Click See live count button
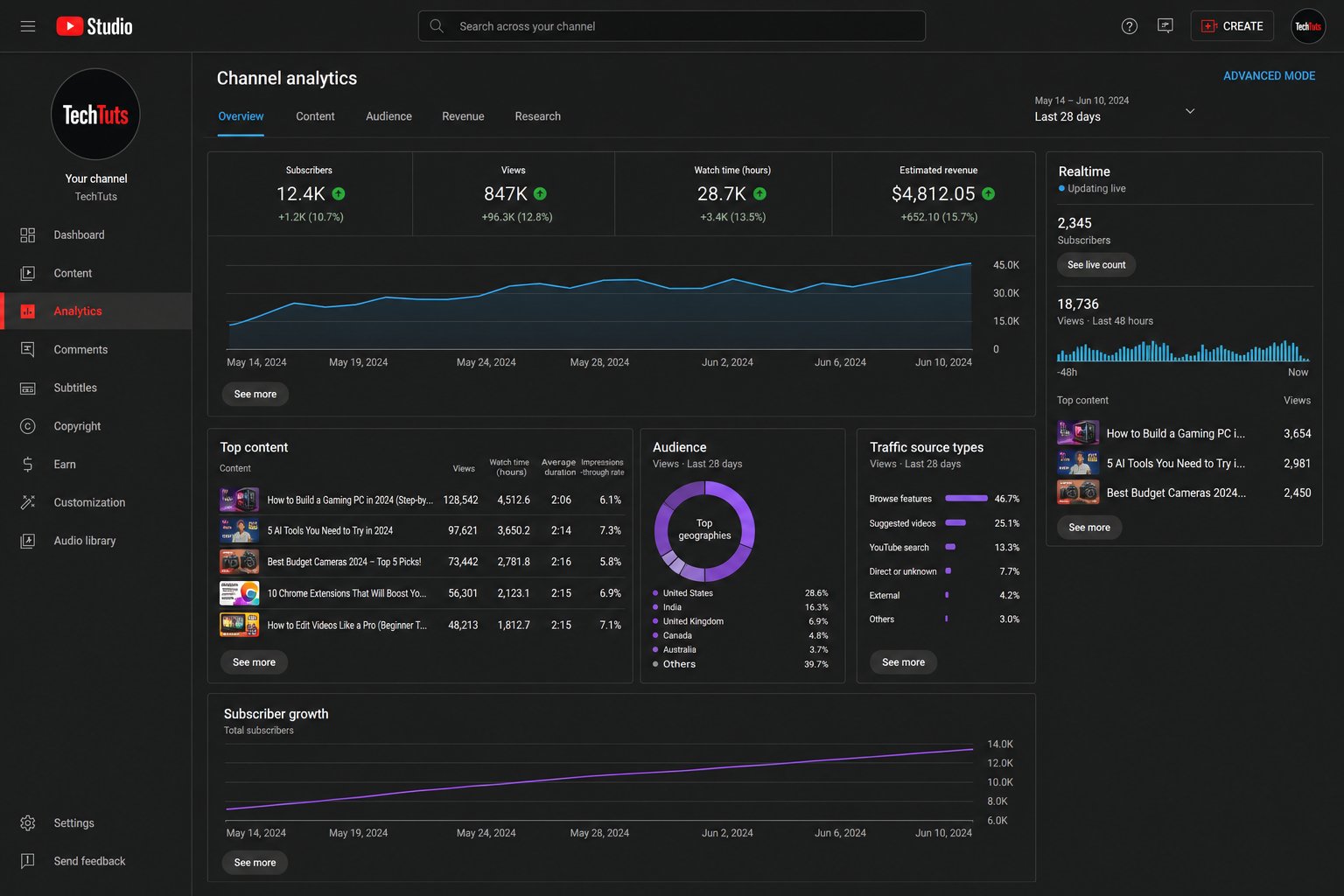Viewport: 1344px width, 896px height. [x=1096, y=265]
